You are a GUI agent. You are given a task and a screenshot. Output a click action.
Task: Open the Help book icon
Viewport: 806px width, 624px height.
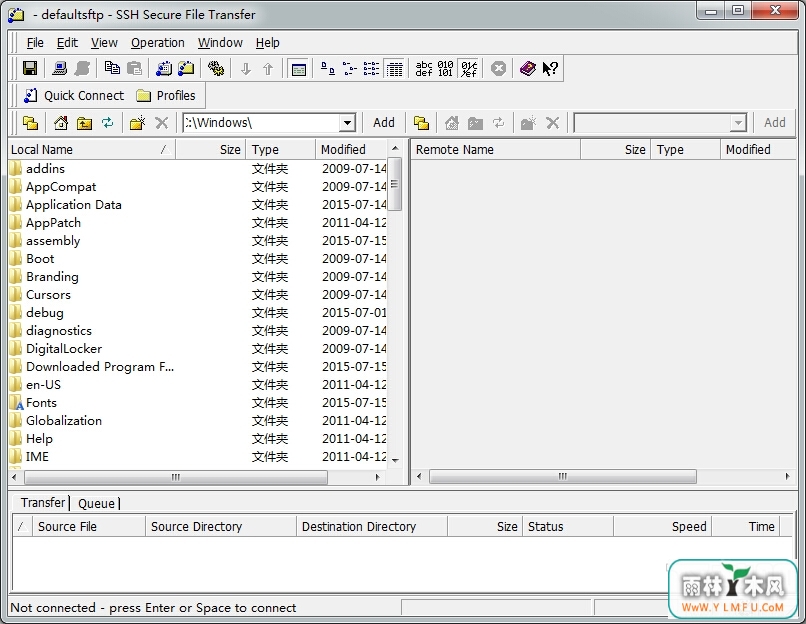pyautogui.click(x=528, y=68)
